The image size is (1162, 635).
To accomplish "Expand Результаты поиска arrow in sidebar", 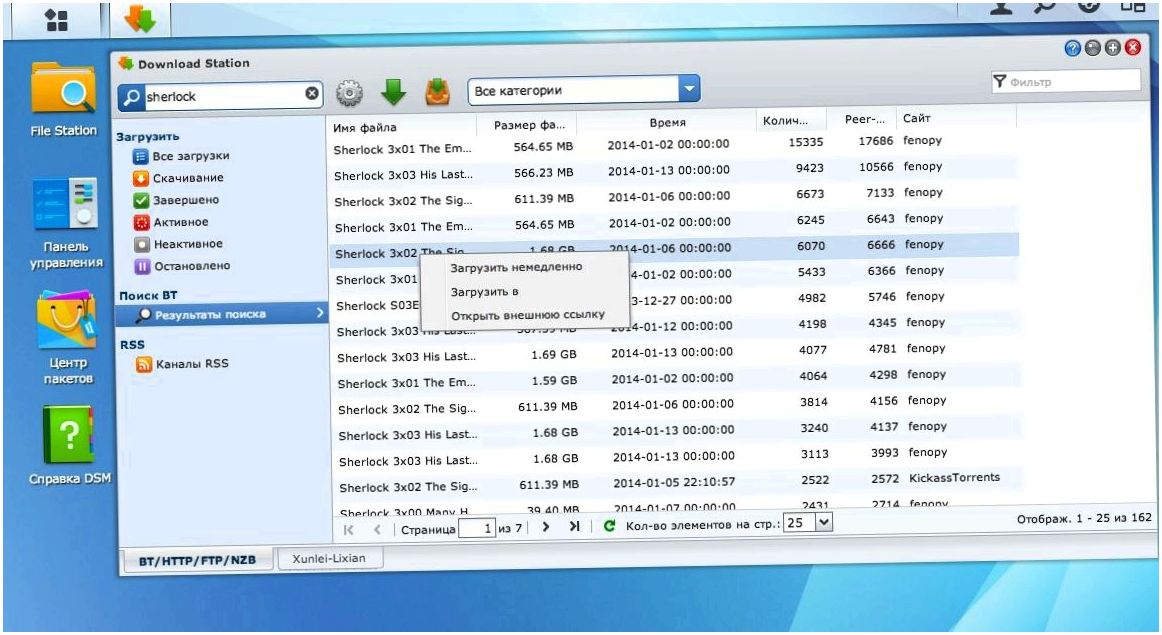I will click(320, 313).
